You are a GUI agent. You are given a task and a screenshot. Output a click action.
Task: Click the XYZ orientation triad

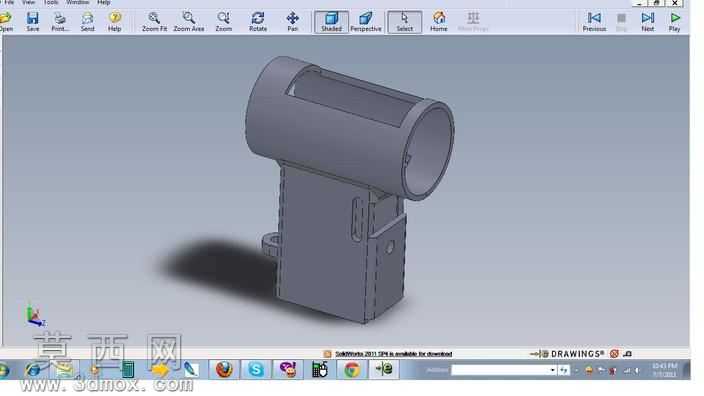click(35, 315)
